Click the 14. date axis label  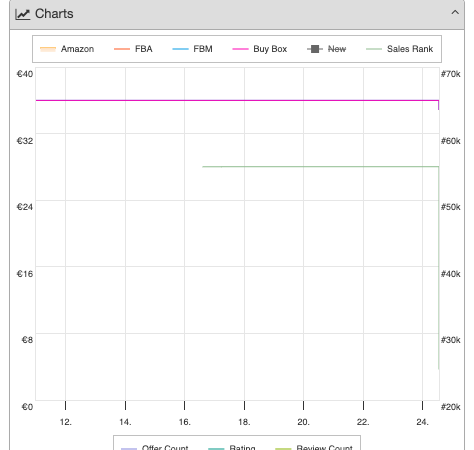[125, 422]
